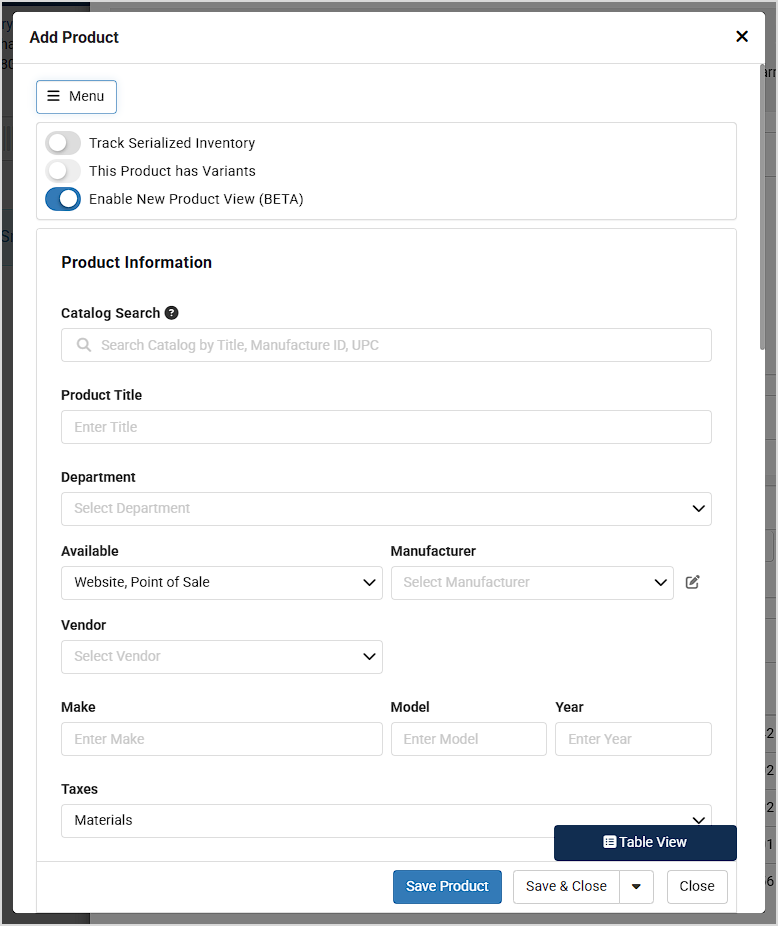
Task: Expand the Select Department dropdown
Action: (x=386, y=508)
